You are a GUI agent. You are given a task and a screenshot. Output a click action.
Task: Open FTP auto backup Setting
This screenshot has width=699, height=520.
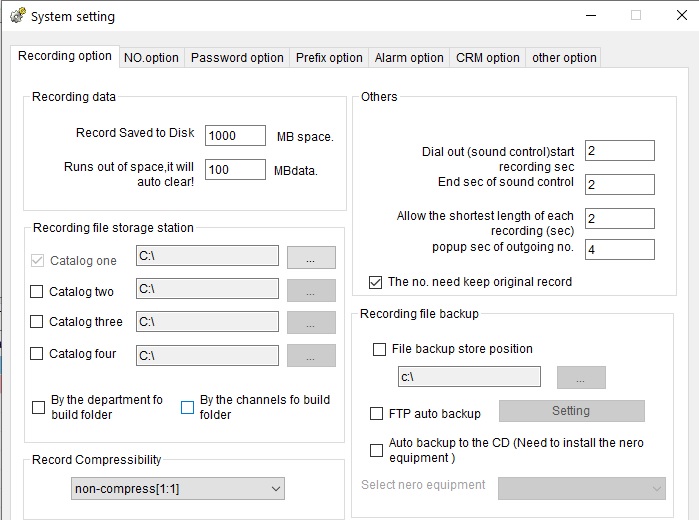click(571, 411)
